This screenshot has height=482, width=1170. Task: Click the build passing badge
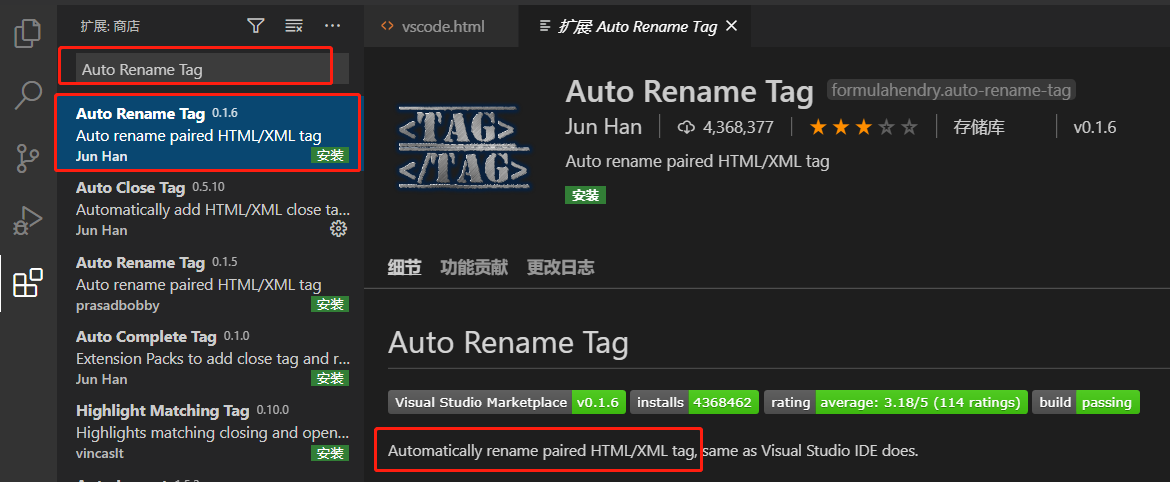pyautogui.click(x=1086, y=402)
